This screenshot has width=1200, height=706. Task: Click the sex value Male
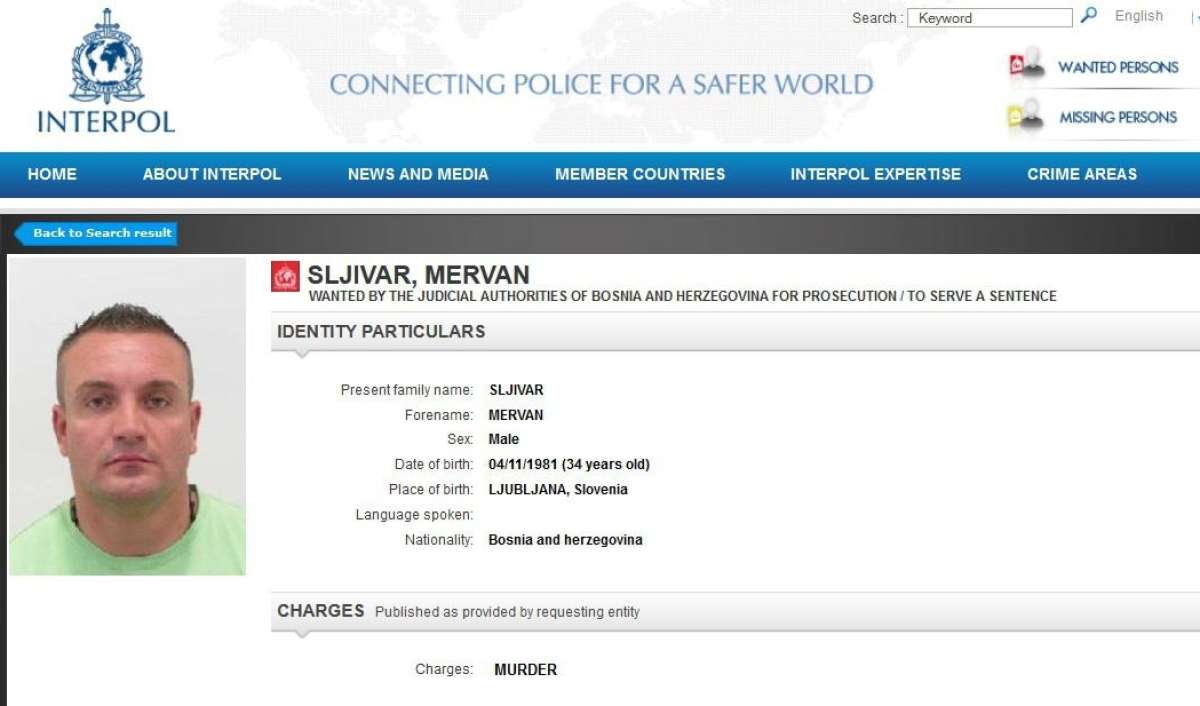[504, 439]
